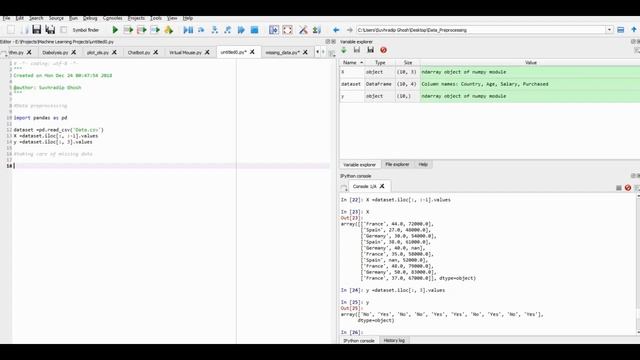Open File menu

click(6, 18)
